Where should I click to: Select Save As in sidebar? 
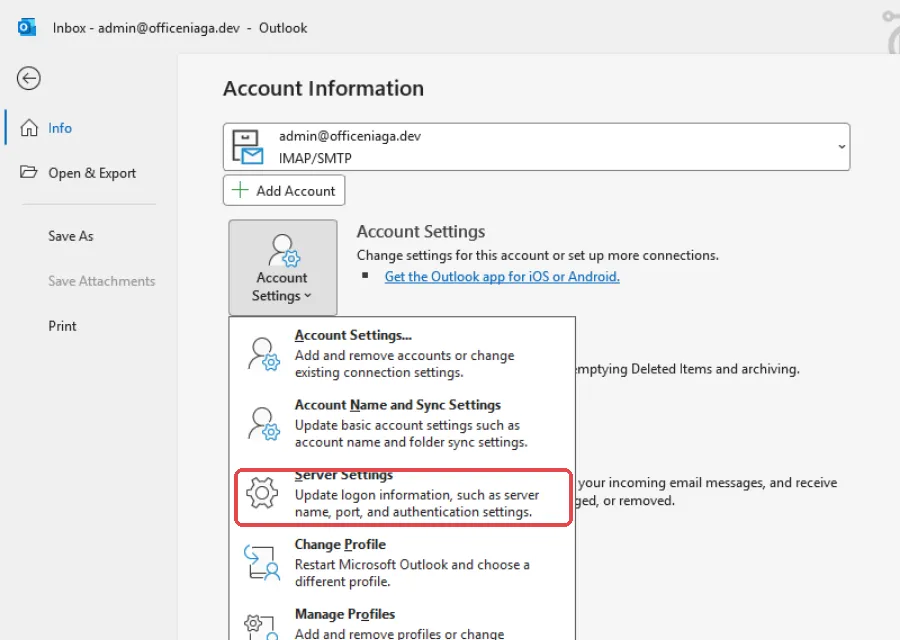(71, 236)
